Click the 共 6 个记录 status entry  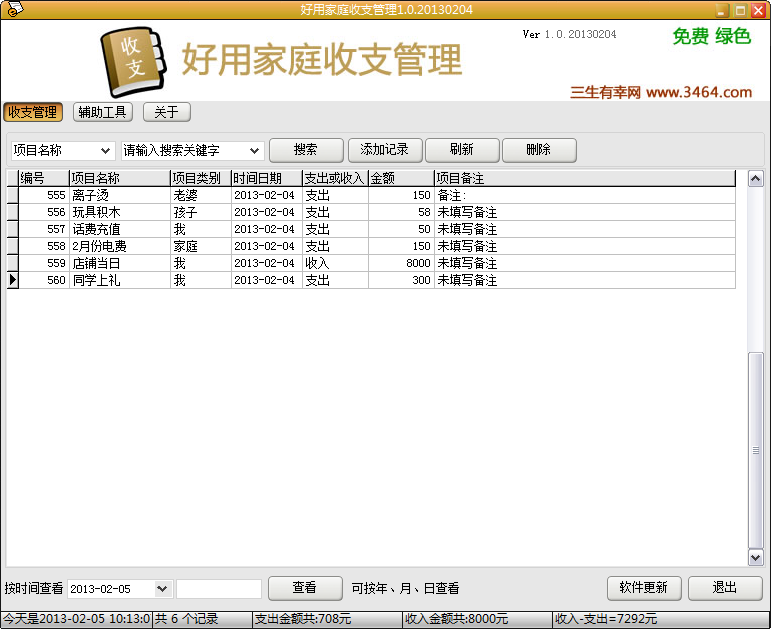click(x=202, y=619)
